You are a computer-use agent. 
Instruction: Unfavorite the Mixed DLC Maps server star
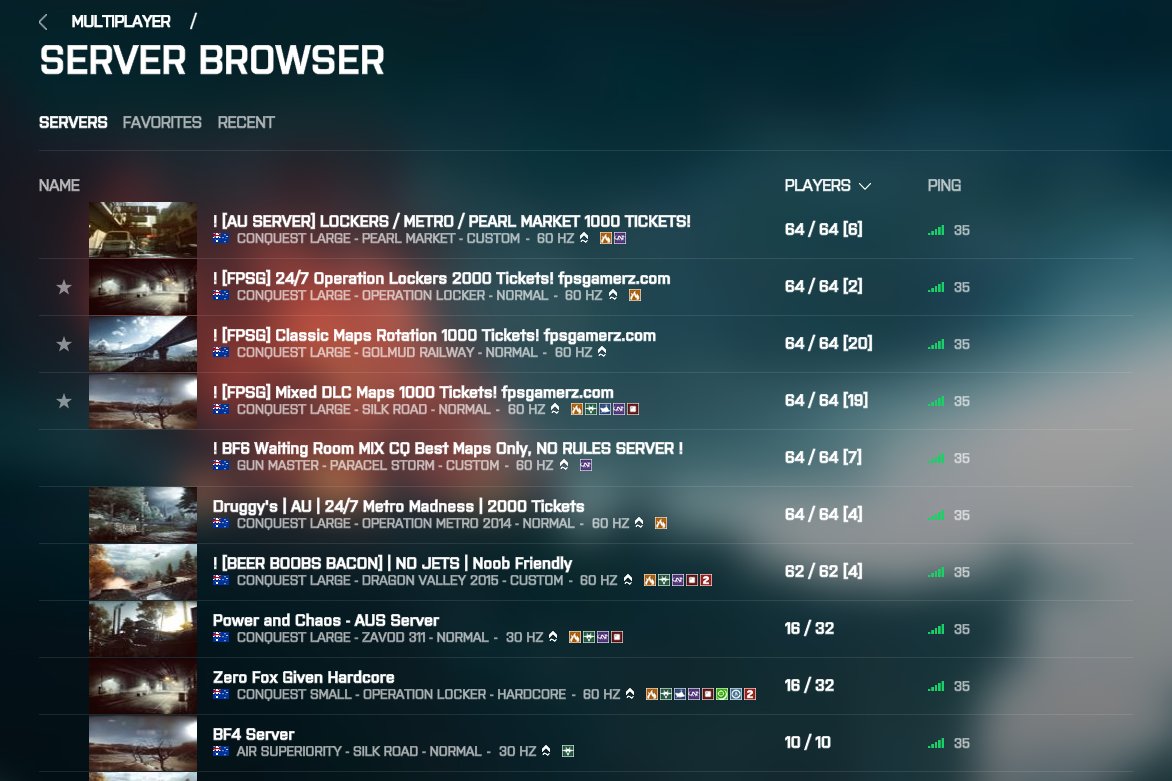tap(64, 401)
